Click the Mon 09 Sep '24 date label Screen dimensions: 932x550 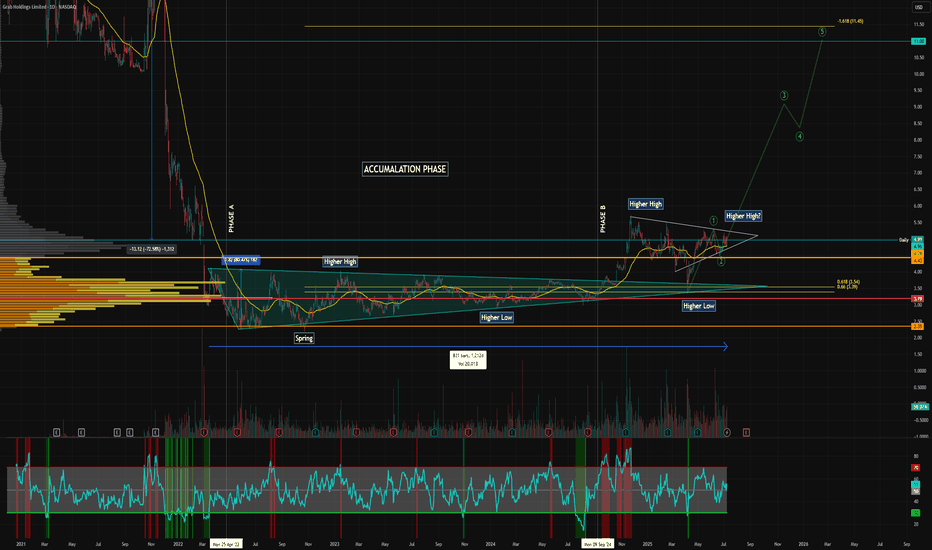point(597,544)
